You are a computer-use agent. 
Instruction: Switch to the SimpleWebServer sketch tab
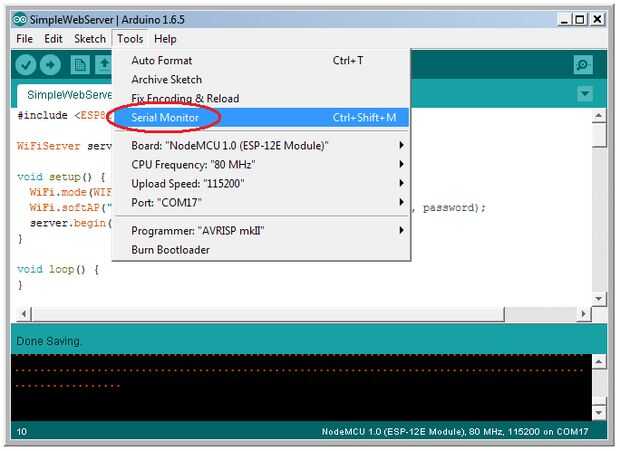coord(65,95)
